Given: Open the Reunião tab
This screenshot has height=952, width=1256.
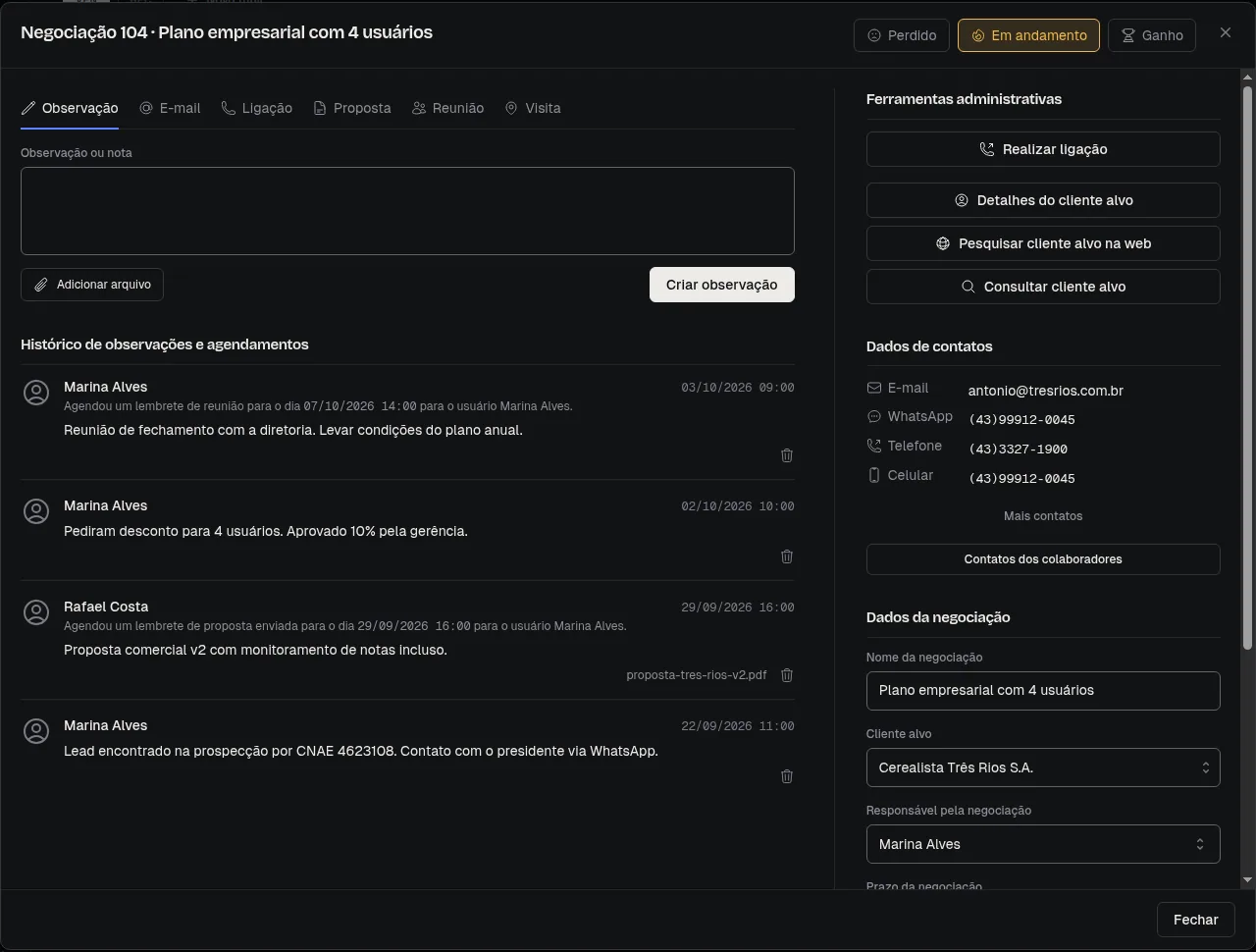Looking at the screenshot, I should point(447,108).
